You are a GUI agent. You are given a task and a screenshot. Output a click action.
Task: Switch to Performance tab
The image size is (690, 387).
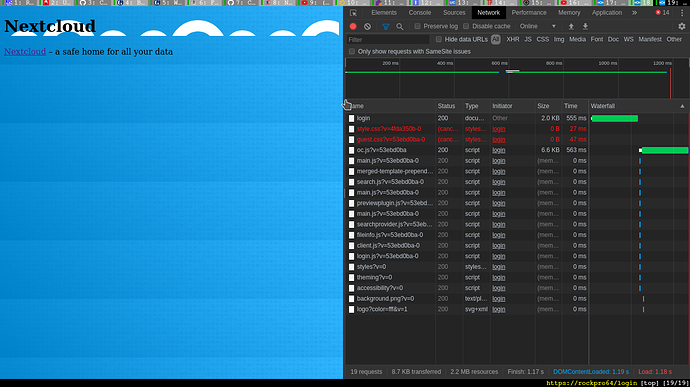(x=529, y=13)
